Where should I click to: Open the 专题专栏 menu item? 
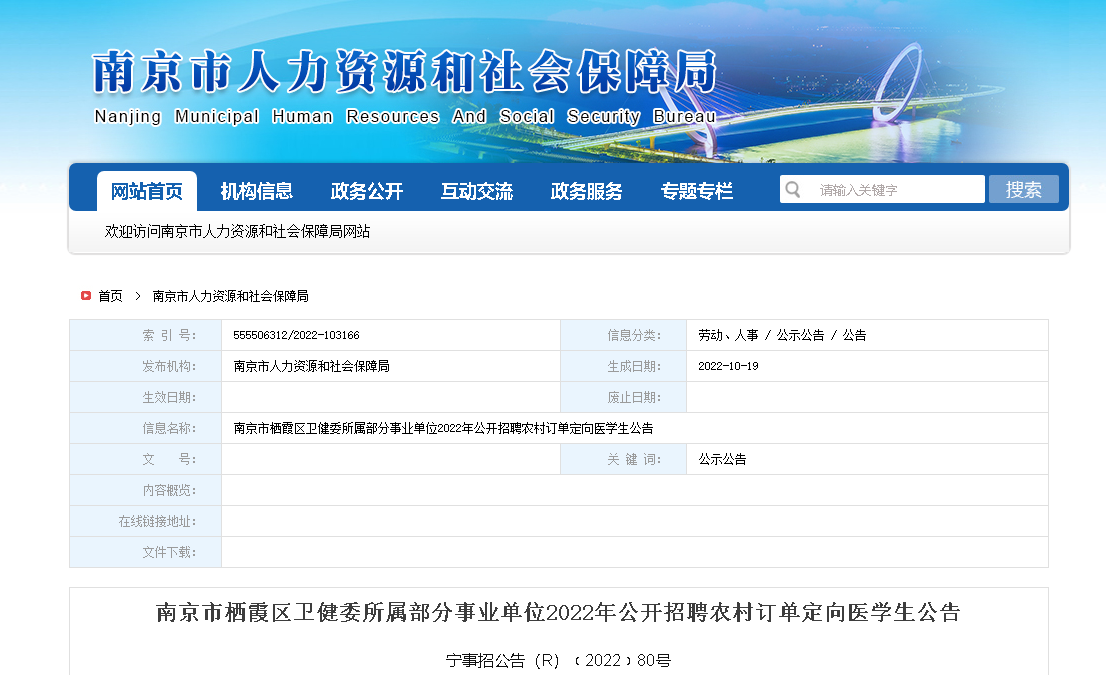click(x=697, y=191)
